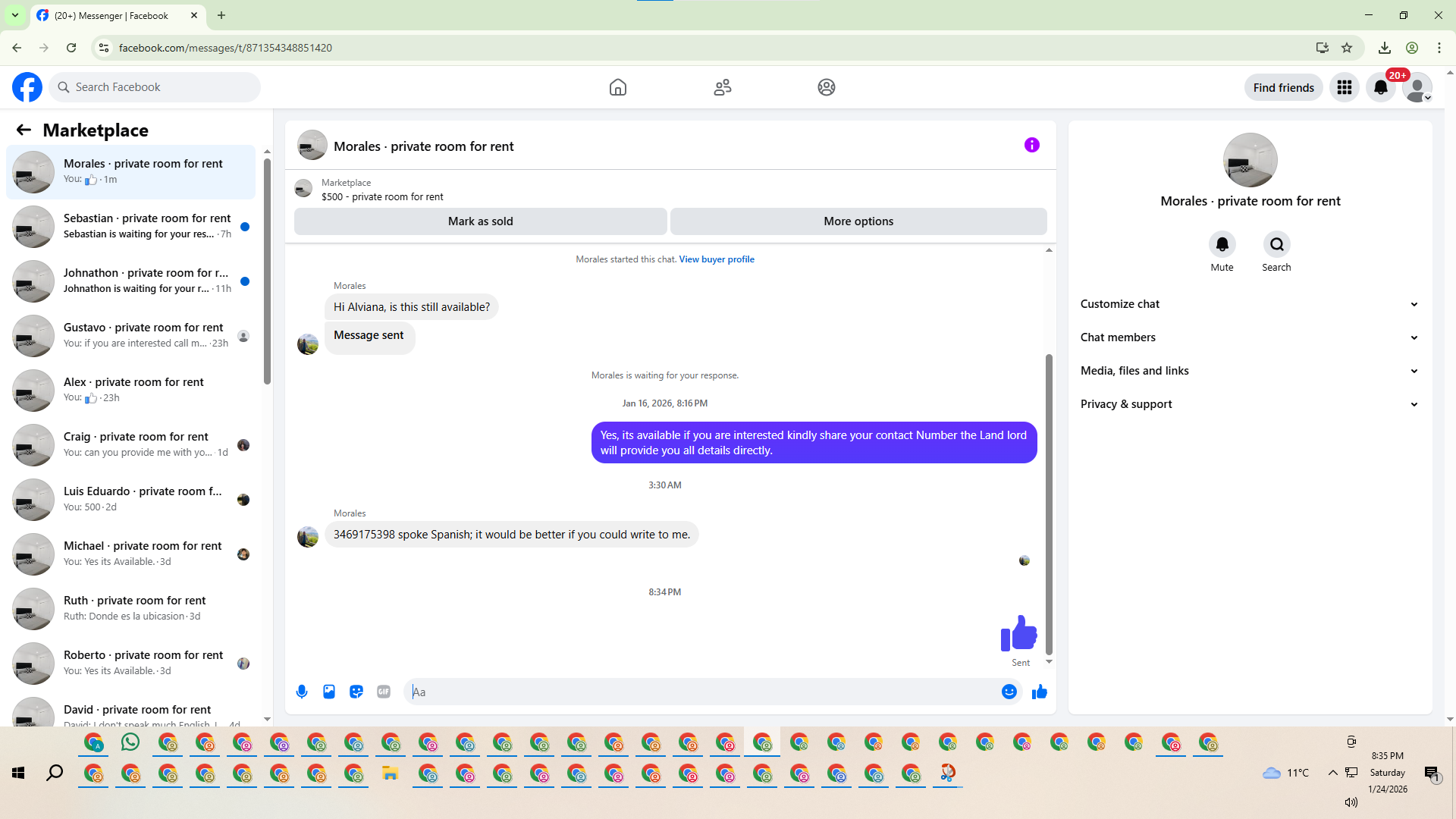
Task: Open the Facebook apps grid menu
Action: (1345, 88)
